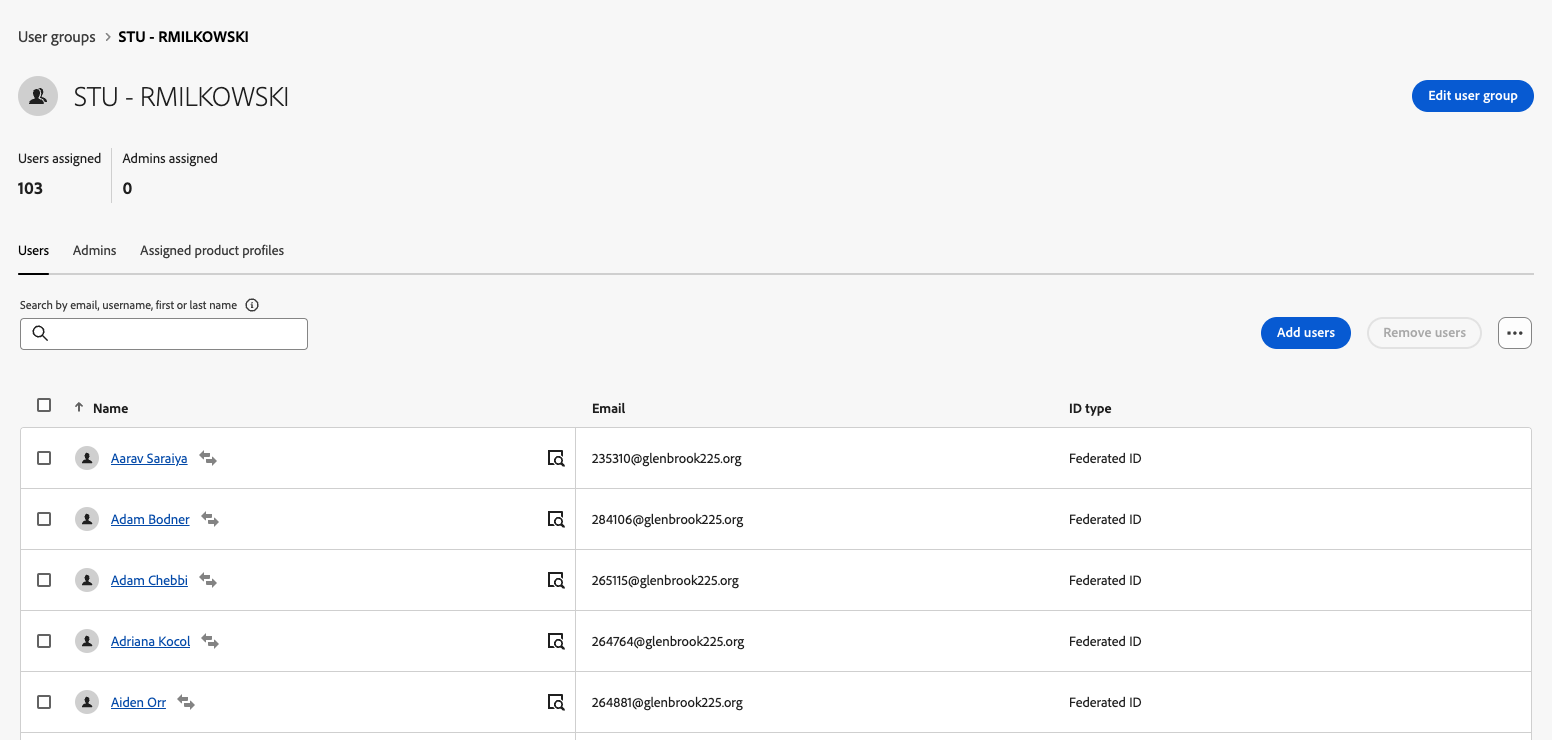Click sync arrows icon beside Adriana Kocol
The image size is (1552, 740).
tap(210, 641)
